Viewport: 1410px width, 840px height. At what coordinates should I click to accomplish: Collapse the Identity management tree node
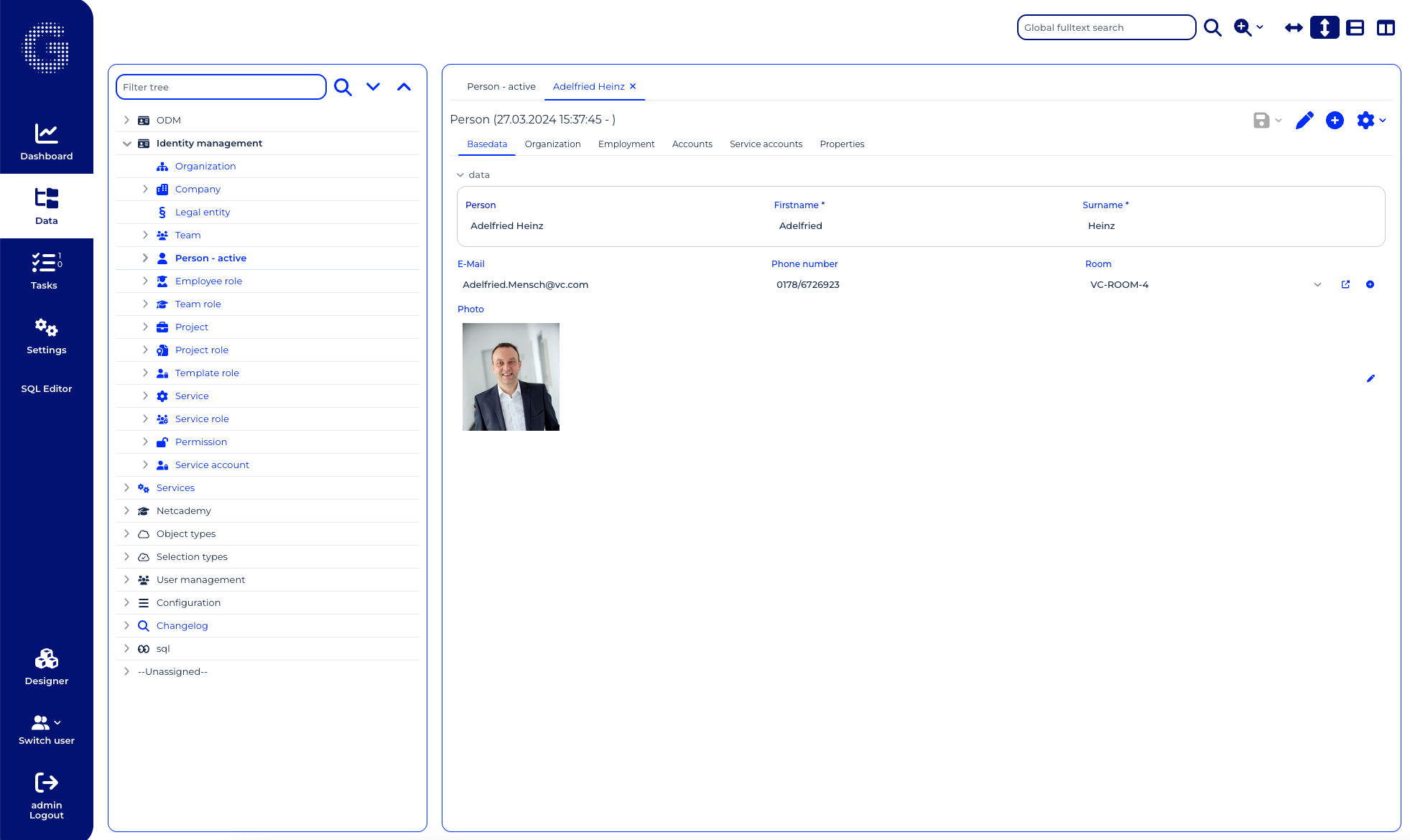[127, 144]
